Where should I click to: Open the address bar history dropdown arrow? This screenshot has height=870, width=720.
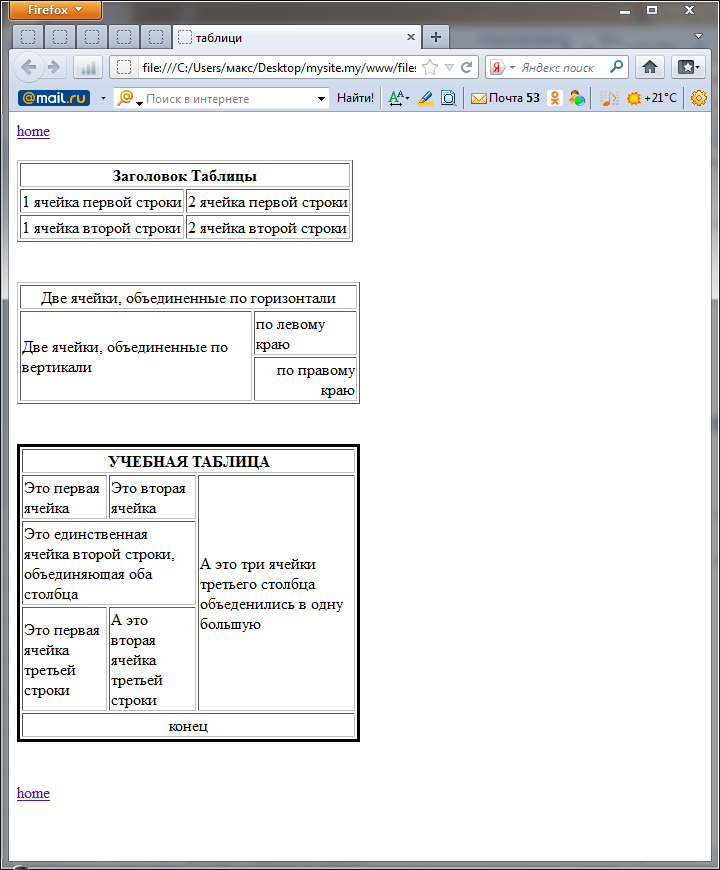(449, 68)
